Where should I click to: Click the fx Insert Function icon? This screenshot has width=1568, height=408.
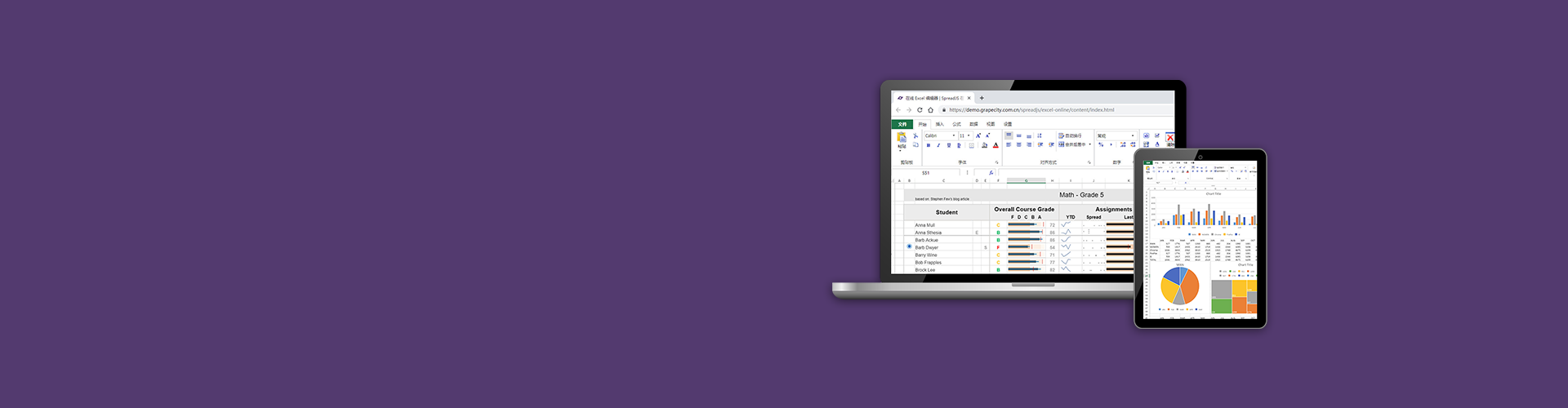(x=991, y=173)
